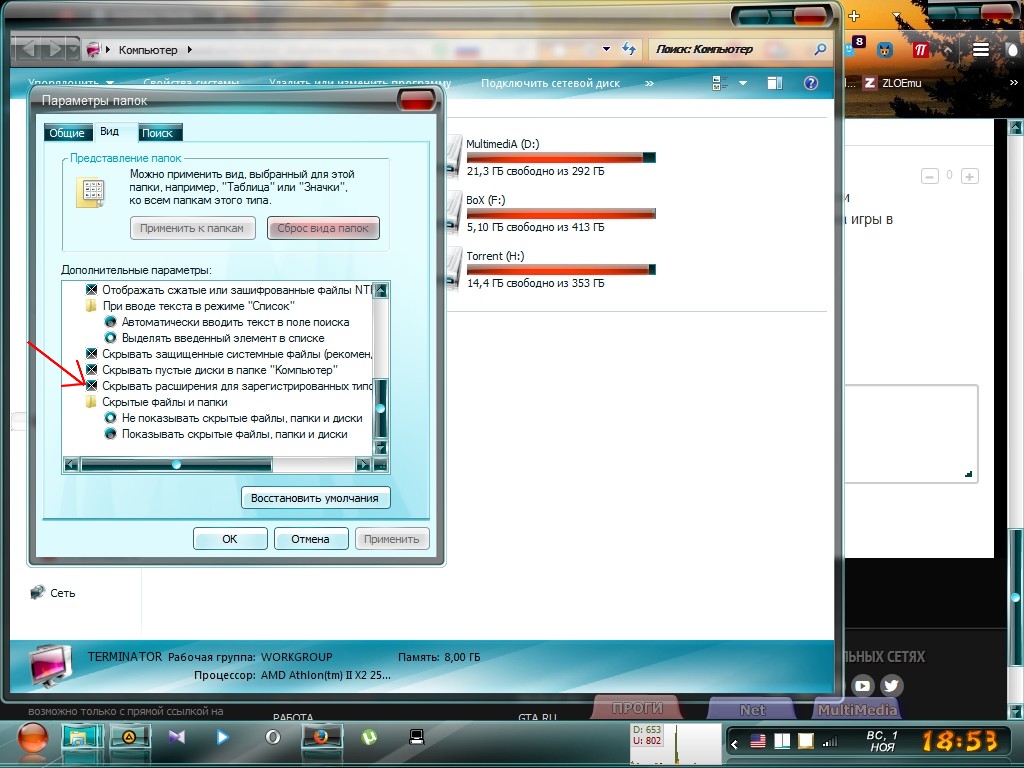Select 'Автоматически вводить текст в поле поиска'

click(x=110, y=322)
